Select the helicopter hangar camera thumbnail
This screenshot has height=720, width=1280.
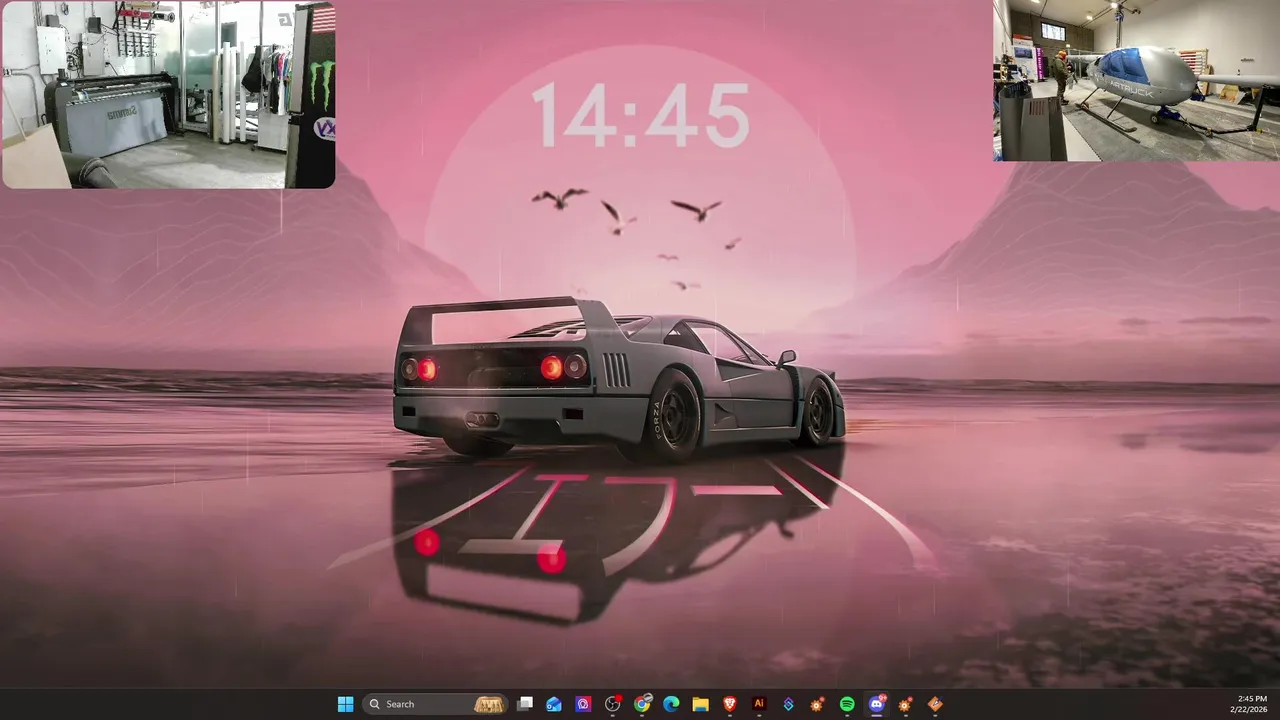pos(1136,80)
